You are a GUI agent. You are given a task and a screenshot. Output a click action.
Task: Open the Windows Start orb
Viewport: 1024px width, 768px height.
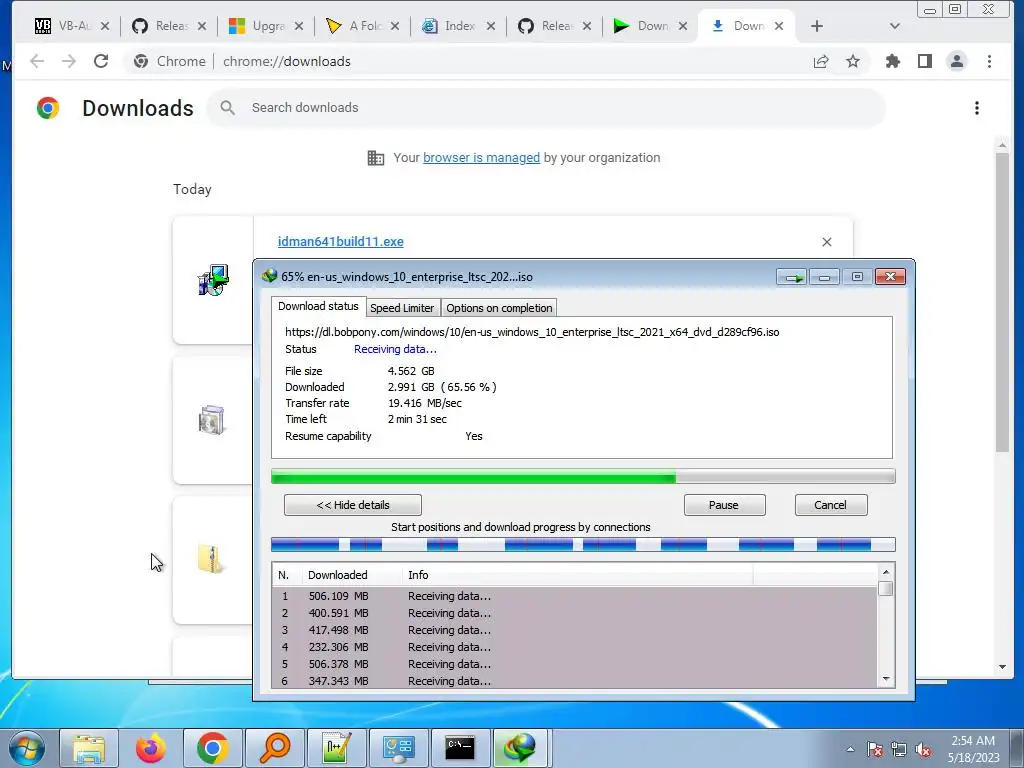27,748
